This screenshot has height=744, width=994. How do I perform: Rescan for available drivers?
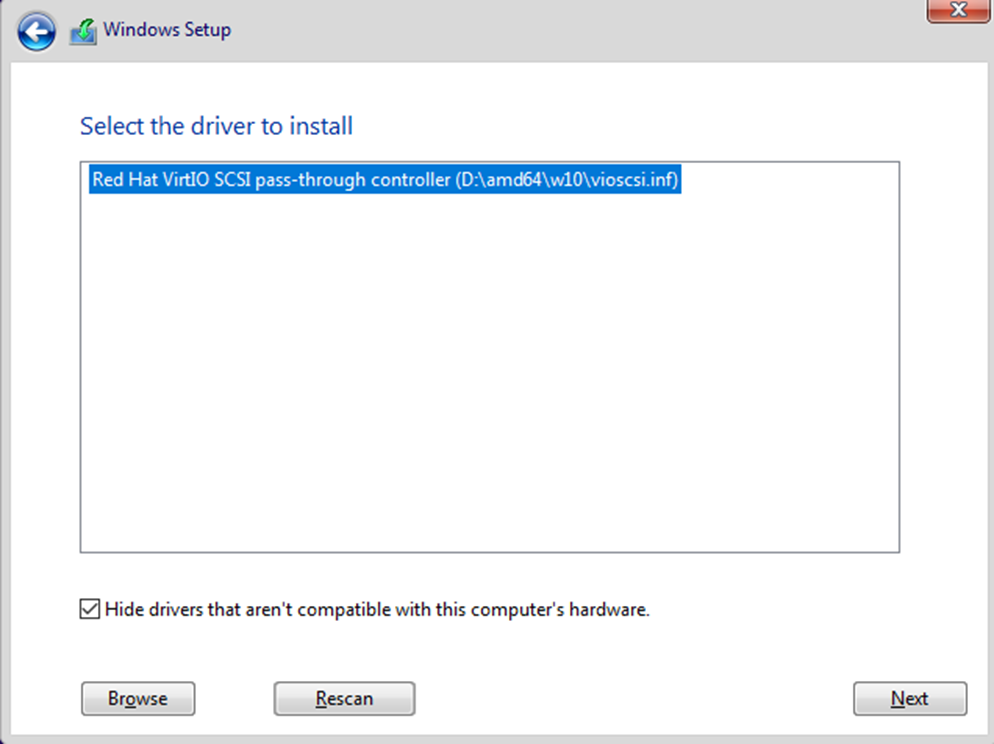point(344,699)
